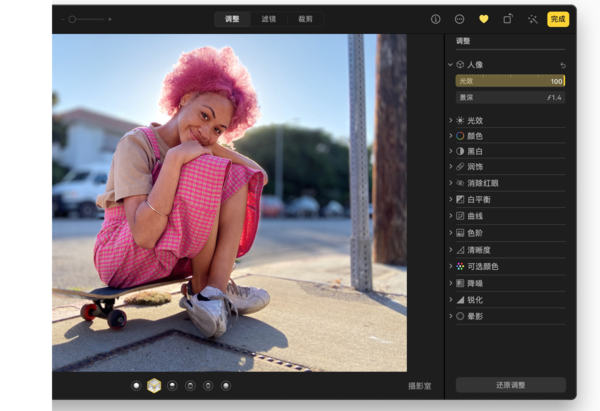Expand the 颜色 adjustment chevron
Screen dimensions: 600x411
click(450, 135)
